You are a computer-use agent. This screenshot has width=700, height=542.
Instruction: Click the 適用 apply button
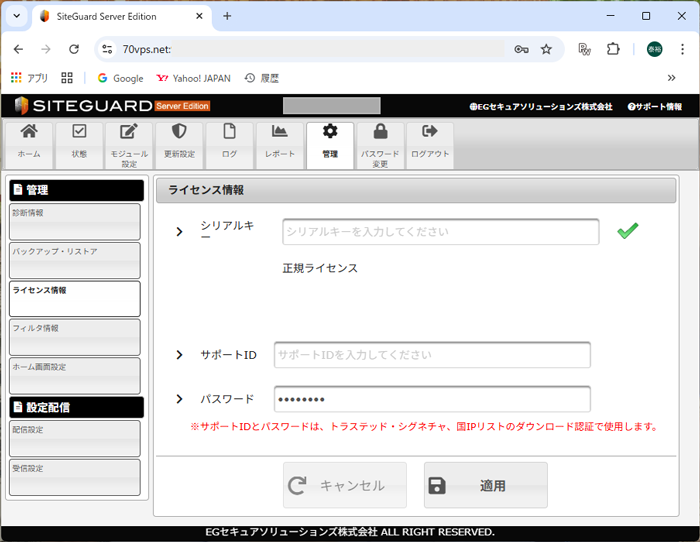click(486, 485)
